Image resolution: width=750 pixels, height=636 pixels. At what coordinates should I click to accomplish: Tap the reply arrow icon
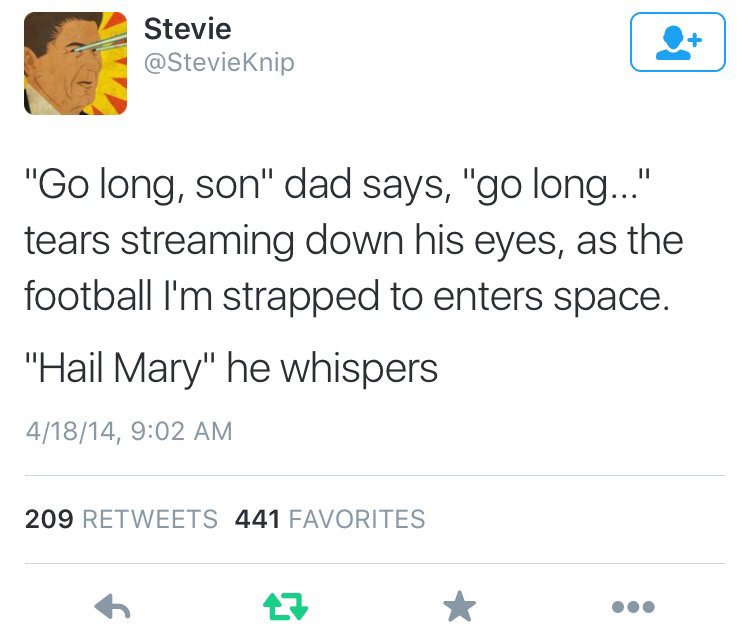pos(114,606)
